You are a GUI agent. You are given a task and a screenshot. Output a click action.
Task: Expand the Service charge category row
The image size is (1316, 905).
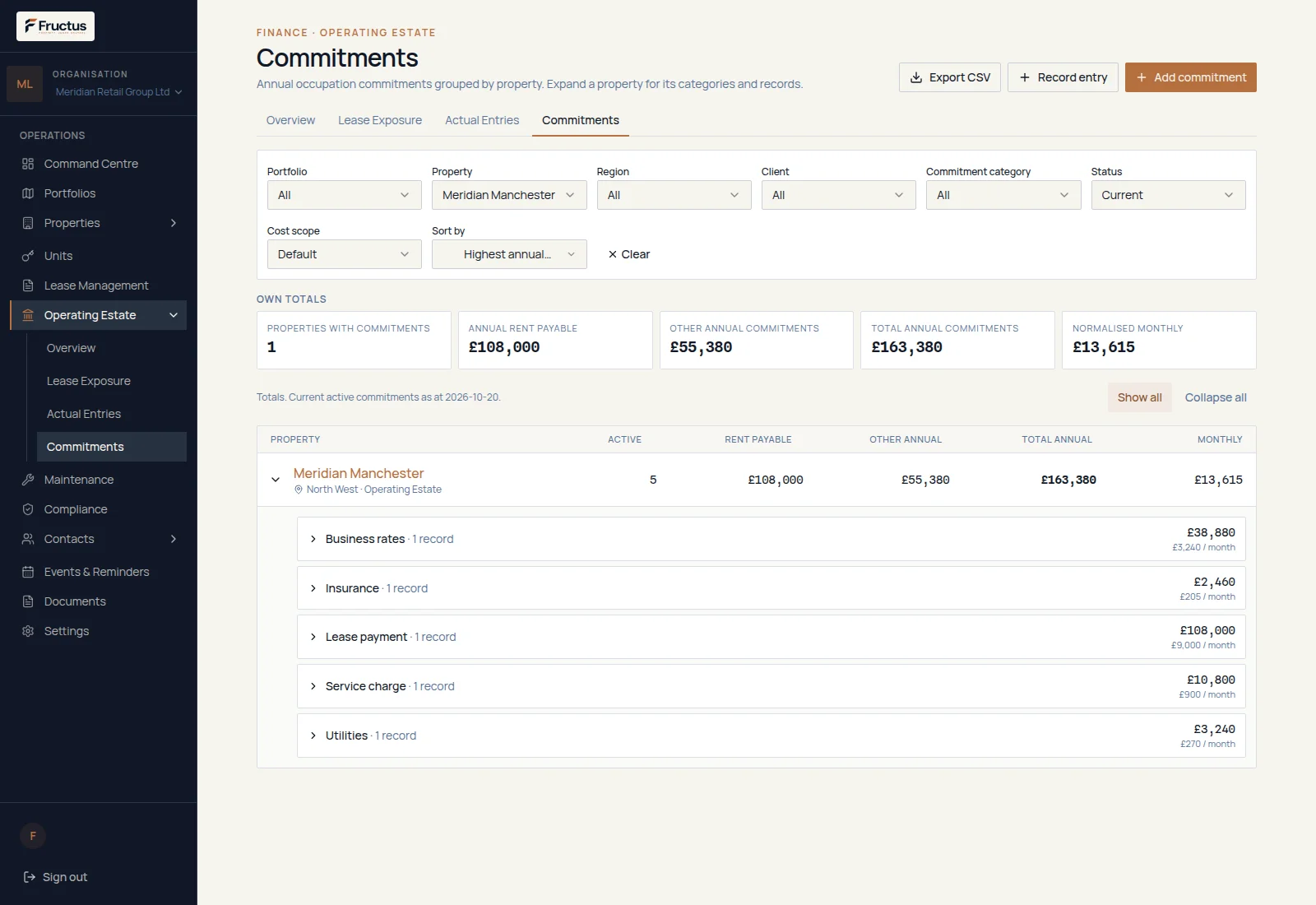[771, 686]
